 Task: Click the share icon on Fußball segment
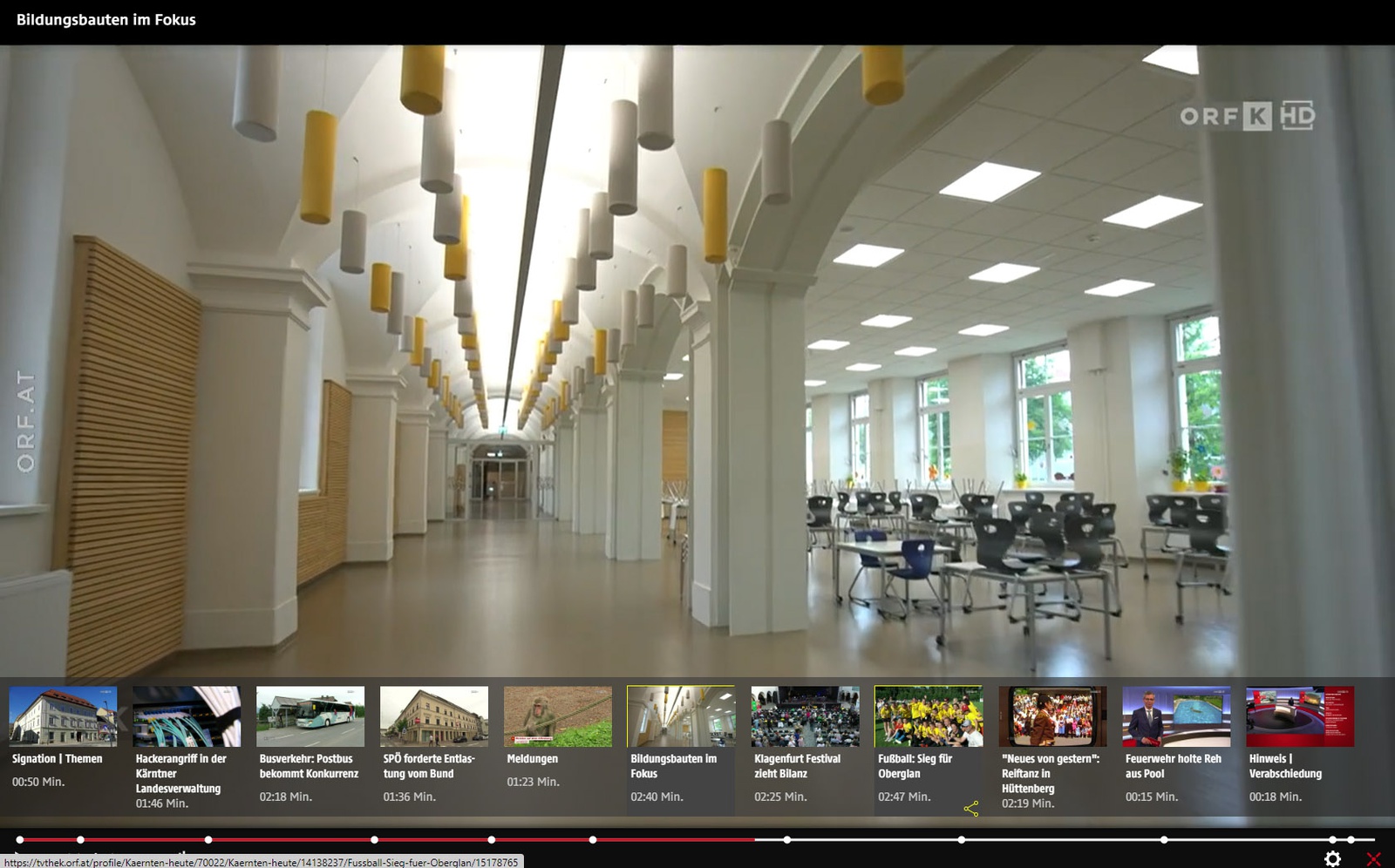coord(971,809)
